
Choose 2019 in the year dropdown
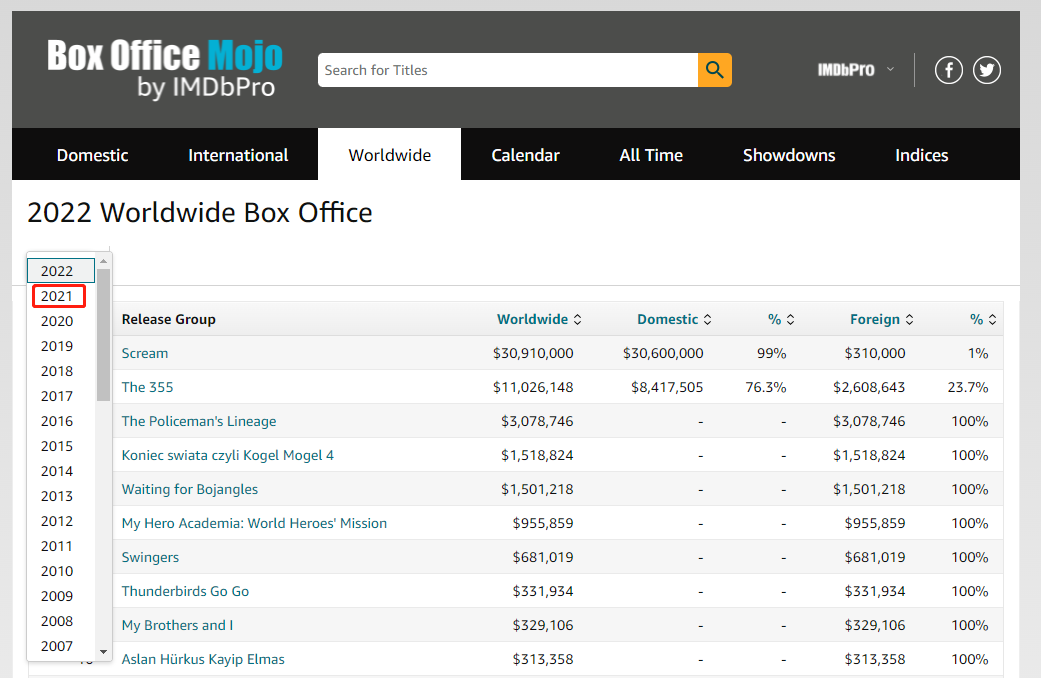pyautogui.click(x=57, y=346)
